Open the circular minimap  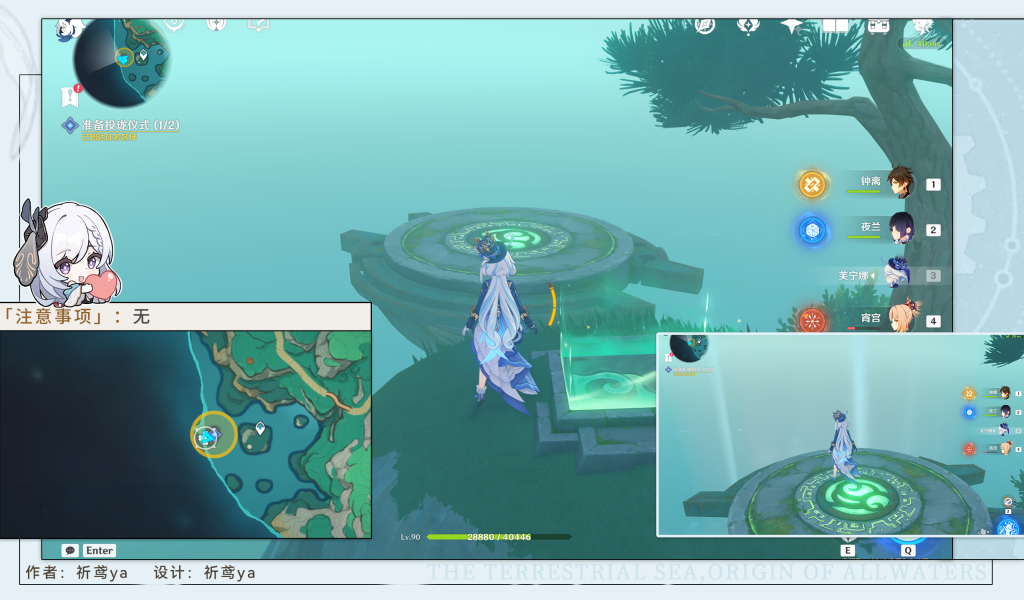[122, 62]
